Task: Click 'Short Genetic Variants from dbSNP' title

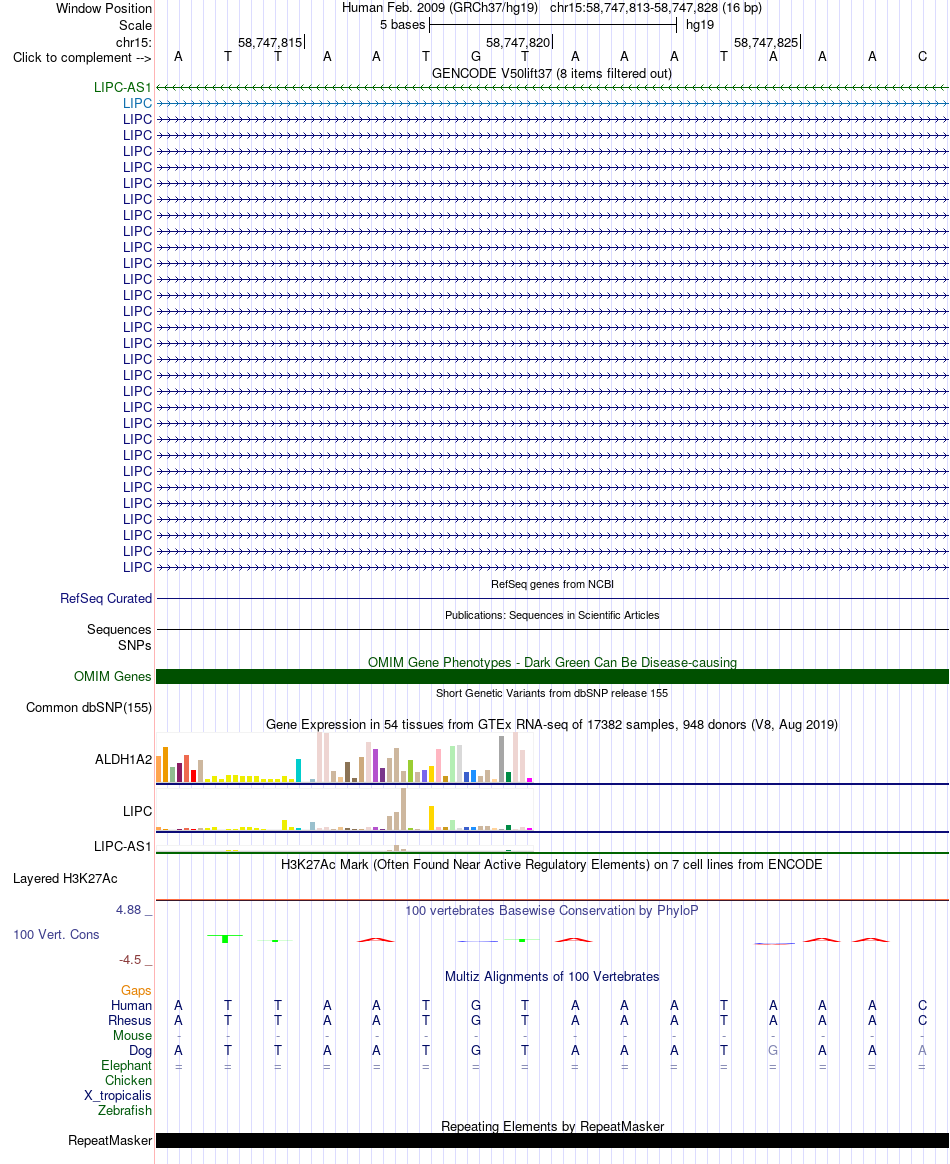Action: click(552, 693)
